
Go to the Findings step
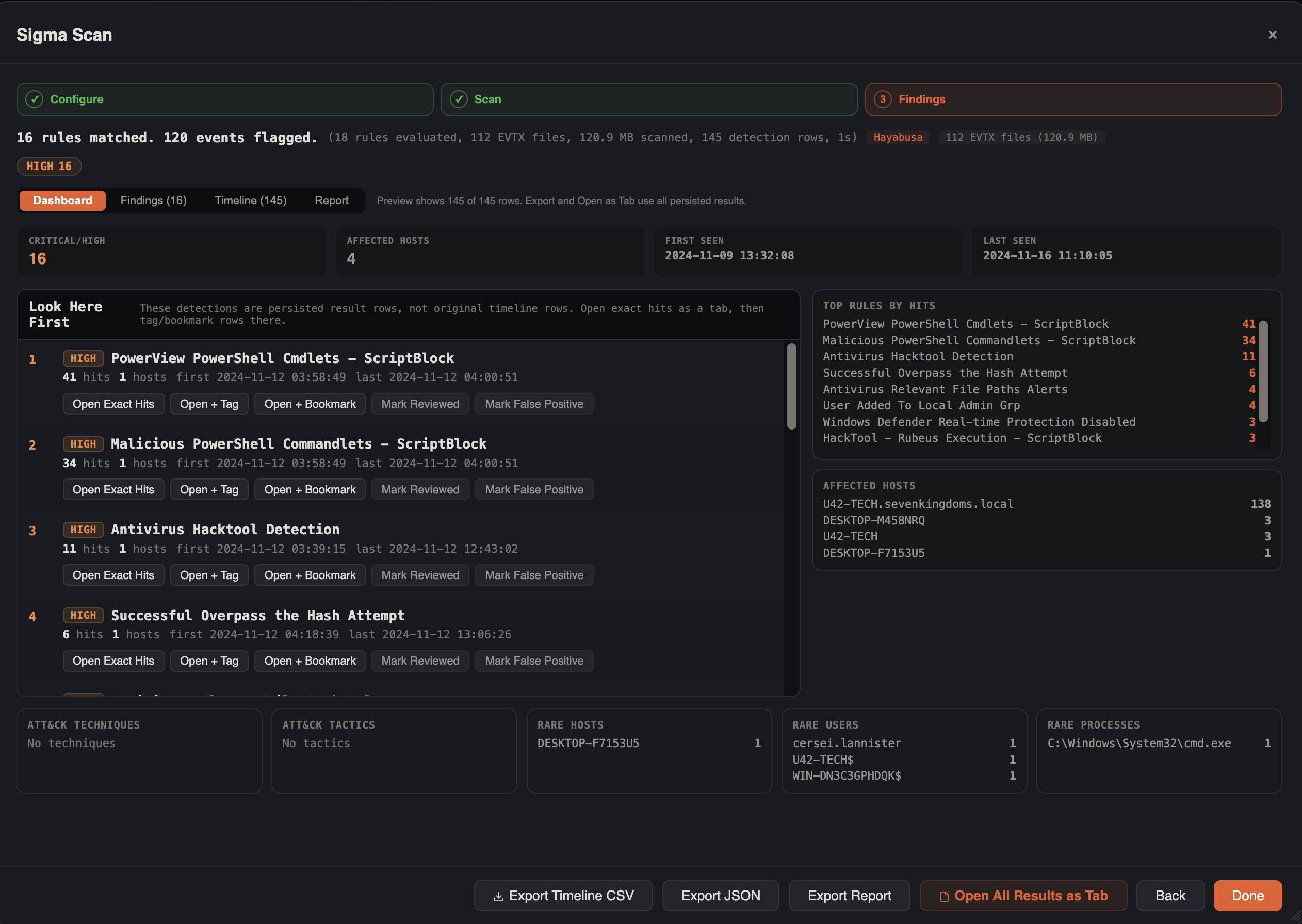tap(1073, 100)
